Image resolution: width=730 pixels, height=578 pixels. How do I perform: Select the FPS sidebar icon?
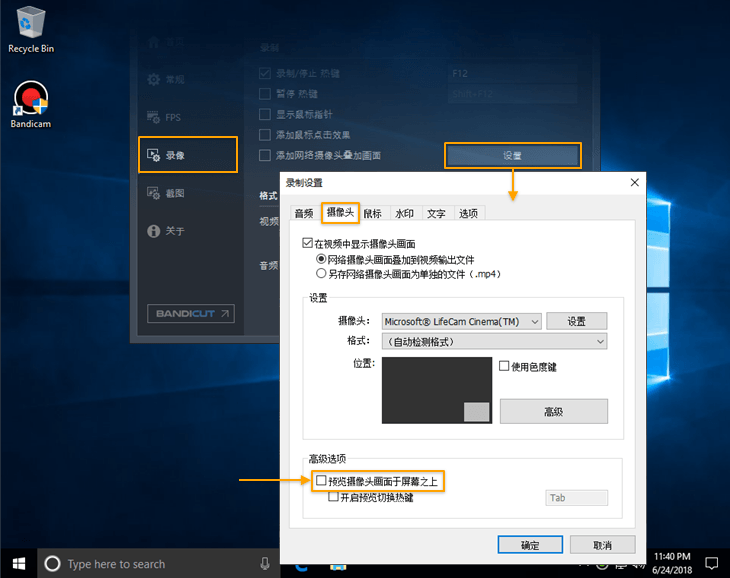click(154, 117)
